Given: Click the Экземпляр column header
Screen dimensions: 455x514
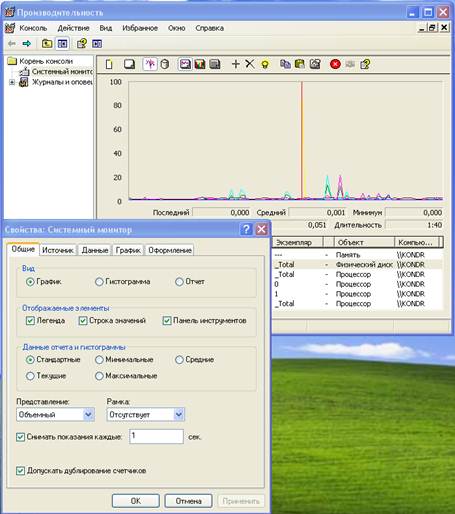Looking at the screenshot, I should (x=298, y=242).
